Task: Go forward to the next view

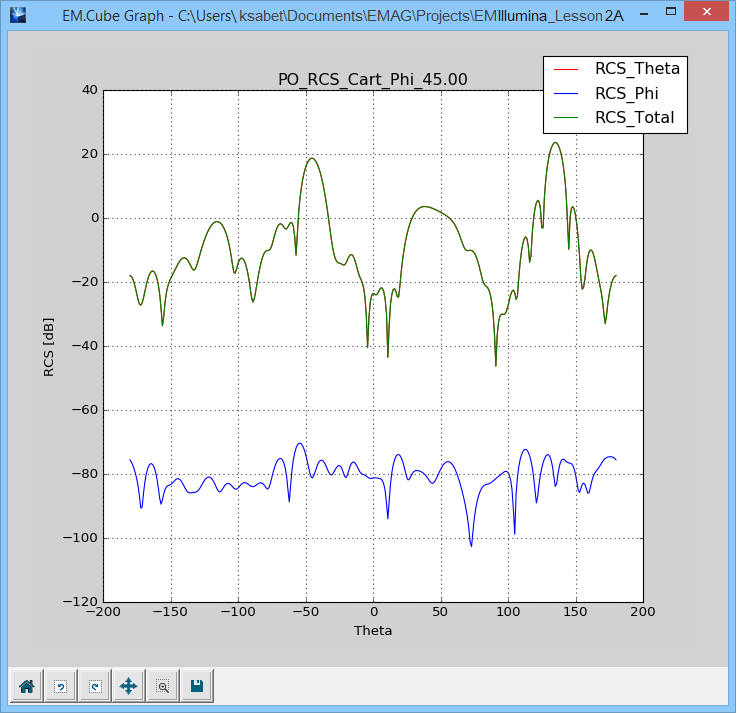Action: pos(95,686)
